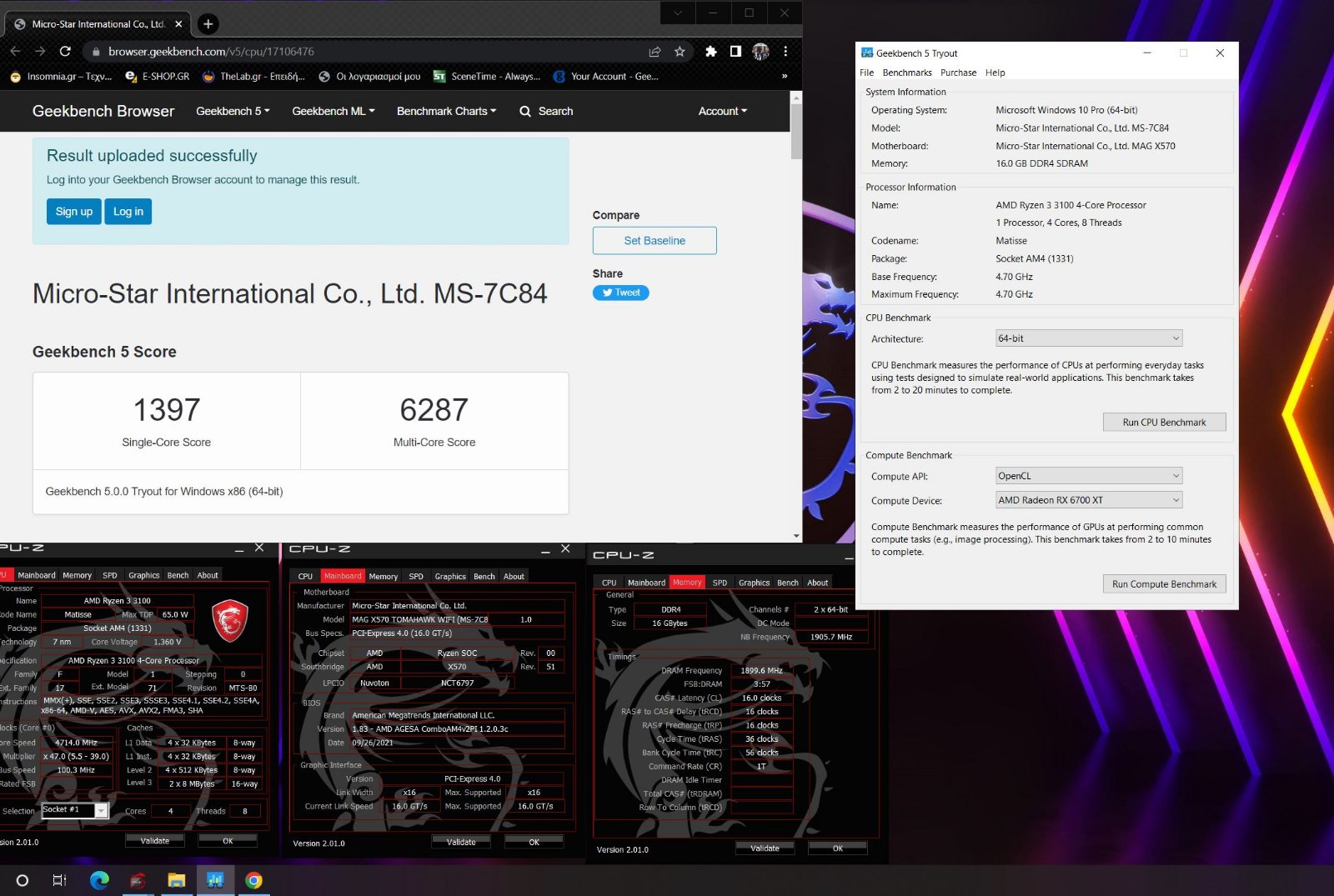Open File menu in Geekbench 5 Tryout
This screenshot has width=1334, height=896.
pyautogui.click(x=867, y=73)
